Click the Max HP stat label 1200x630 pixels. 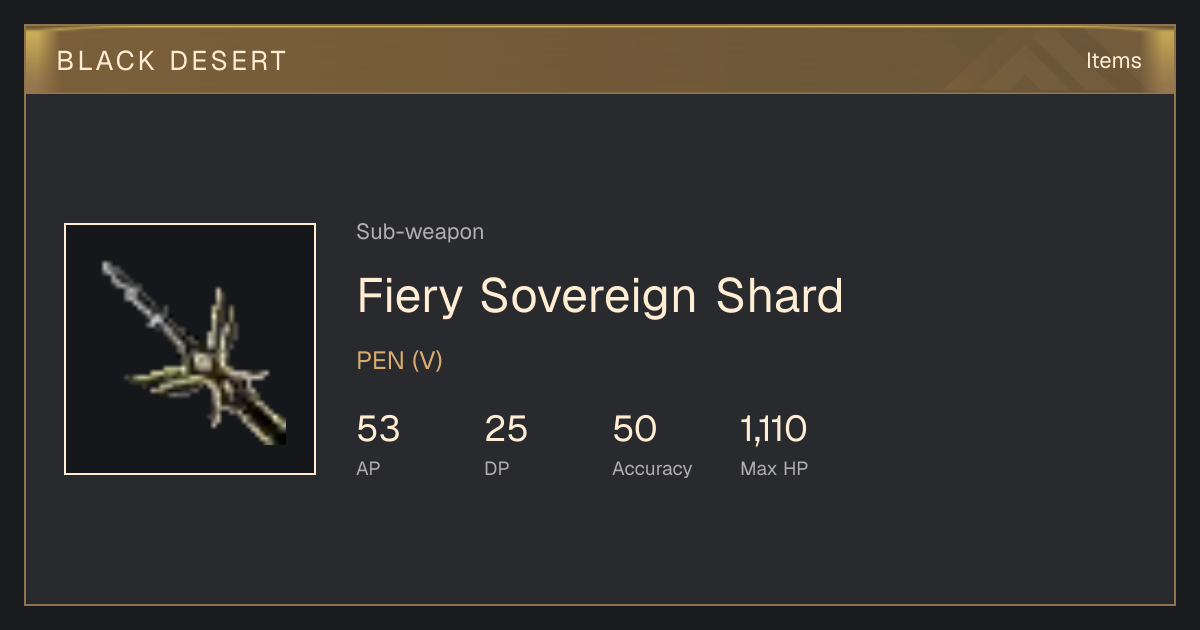(x=774, y=468)
